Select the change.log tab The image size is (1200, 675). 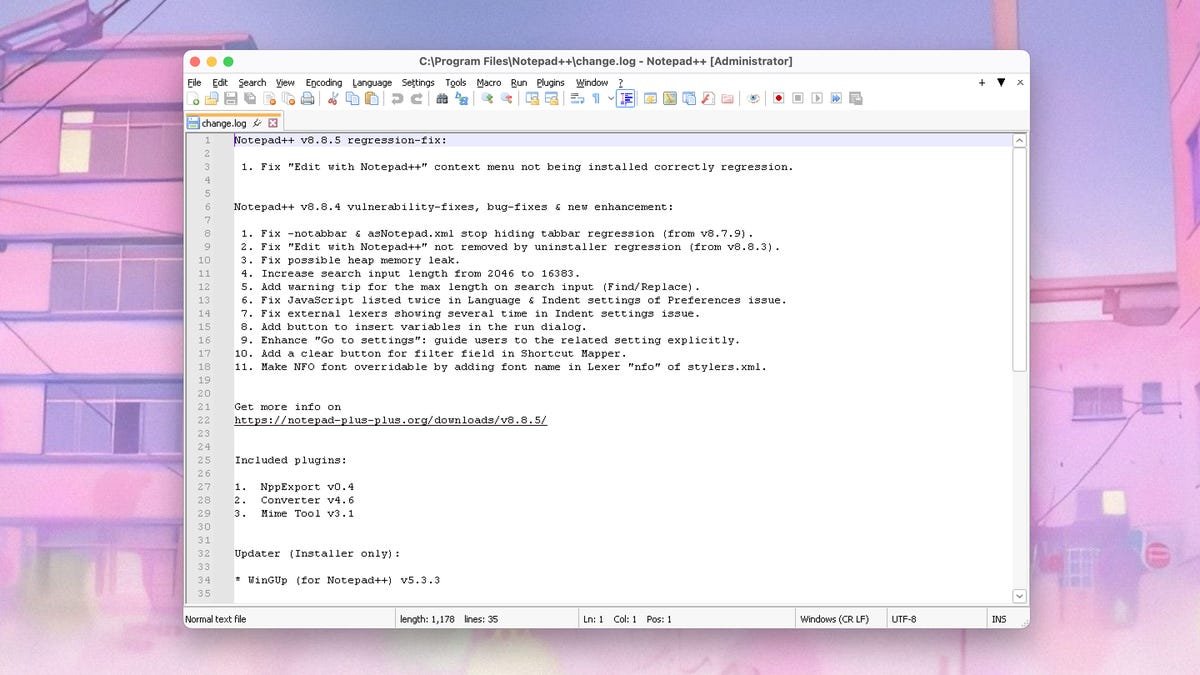click(x=222, y=122)
